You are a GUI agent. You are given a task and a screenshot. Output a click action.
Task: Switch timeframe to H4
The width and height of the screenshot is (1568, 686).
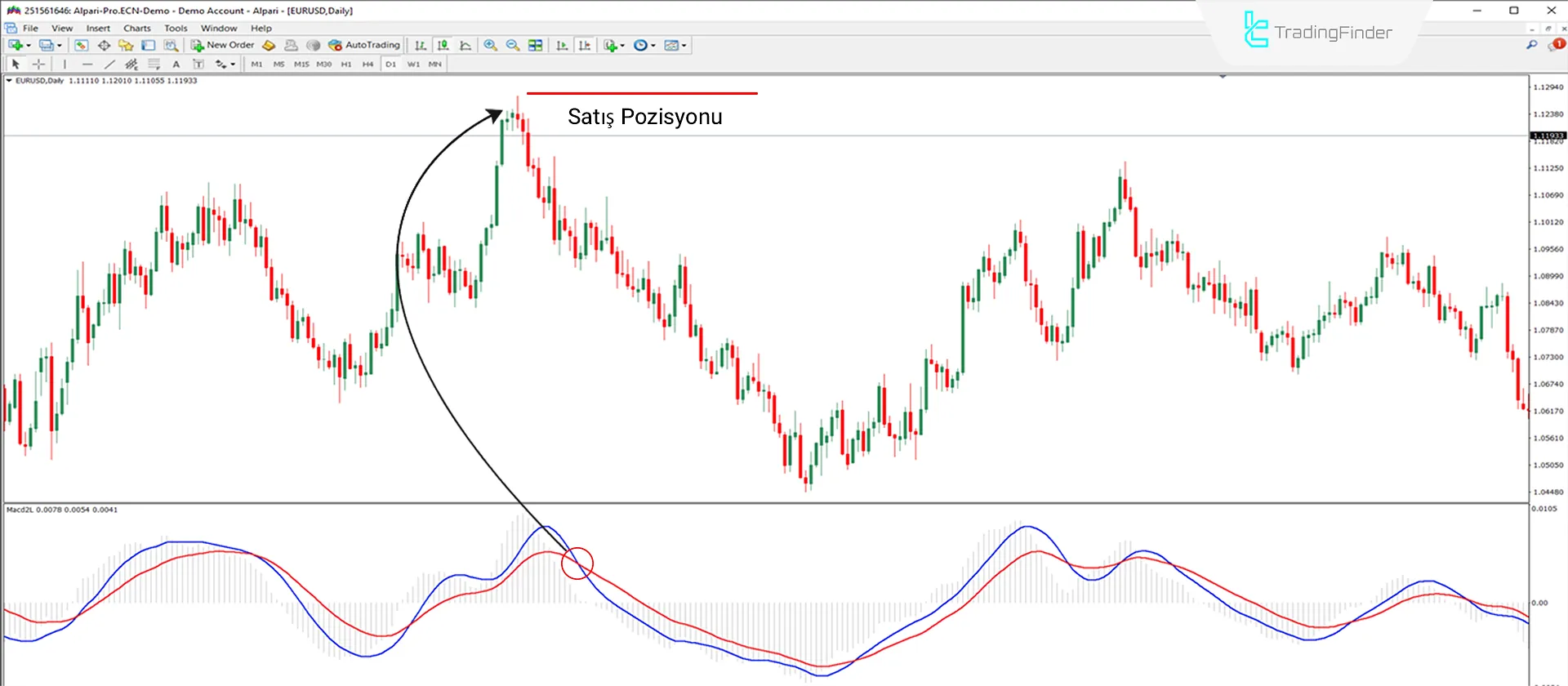click(x=367, y=64)
